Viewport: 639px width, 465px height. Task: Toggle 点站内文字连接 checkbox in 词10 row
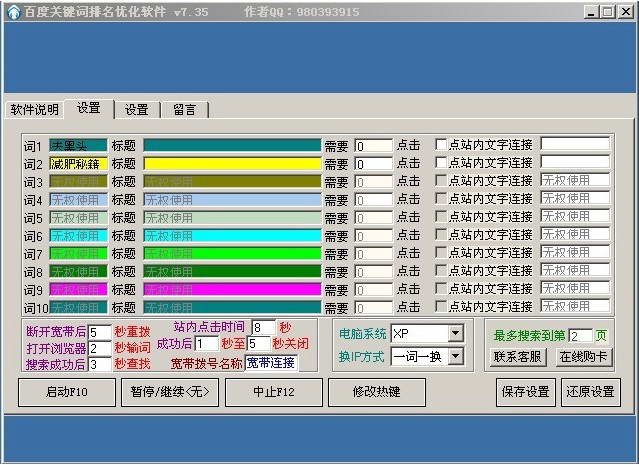[x=441, y=306]
